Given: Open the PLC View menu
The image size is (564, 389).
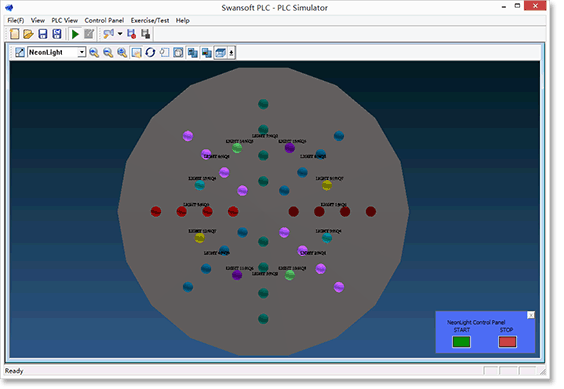Looking at the screenshot, I should (64, 21).
